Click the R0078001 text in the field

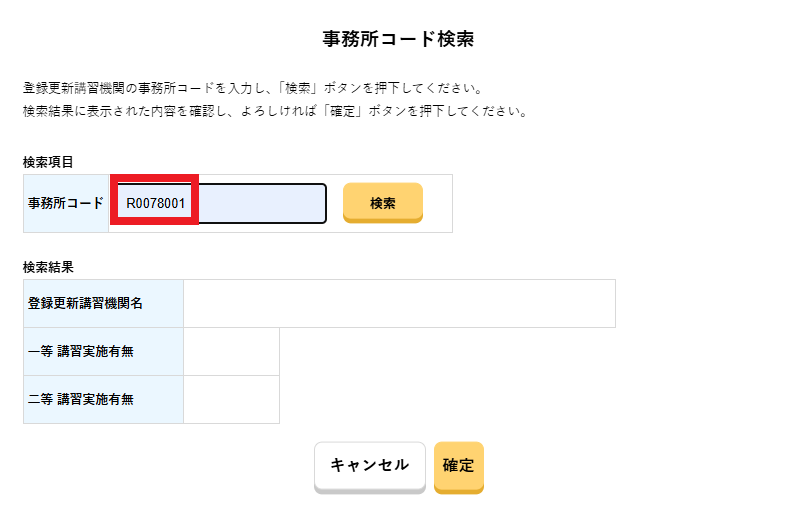click(x=156, y=203)
